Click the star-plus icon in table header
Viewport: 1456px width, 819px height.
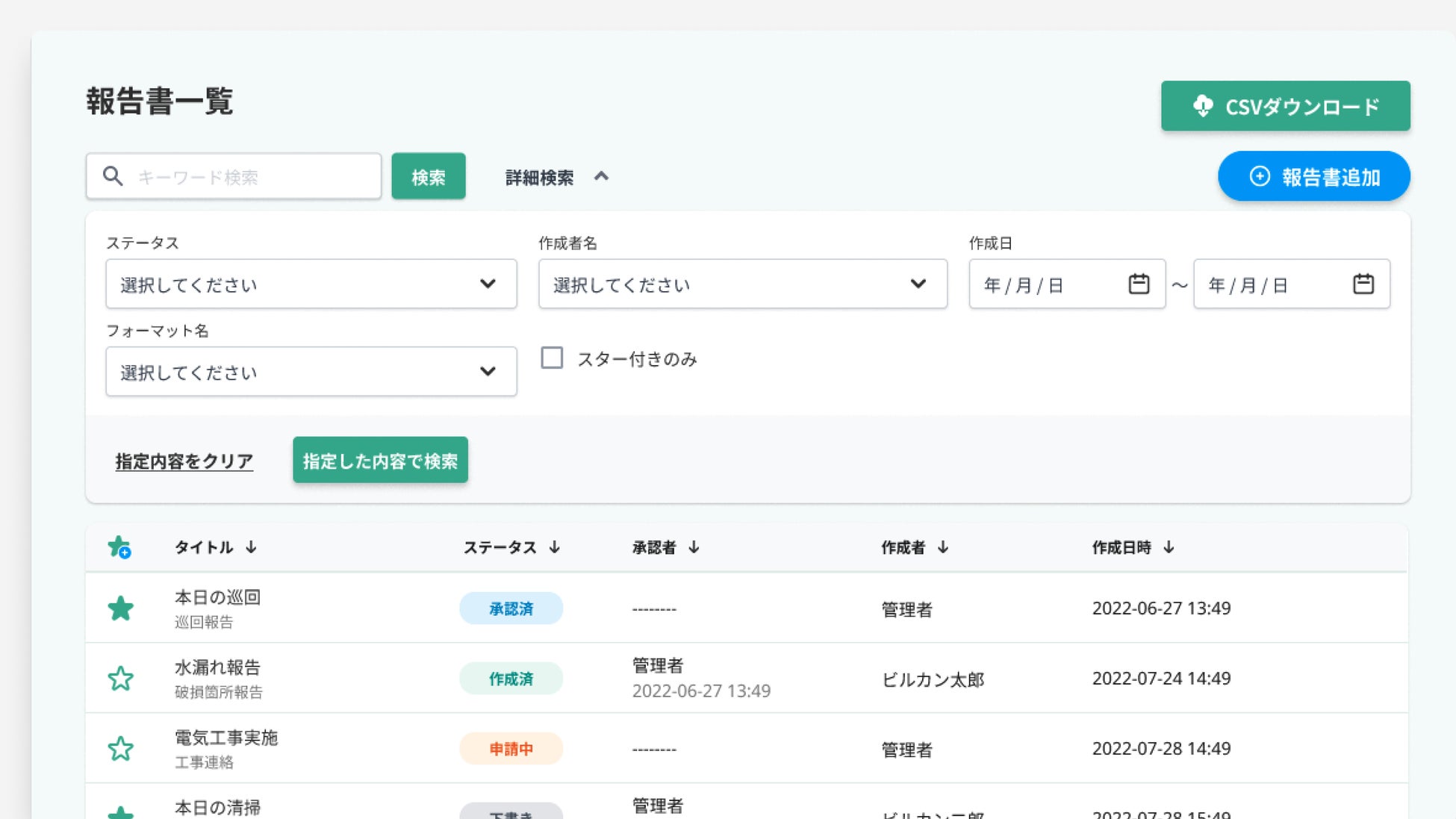(119, 547)
